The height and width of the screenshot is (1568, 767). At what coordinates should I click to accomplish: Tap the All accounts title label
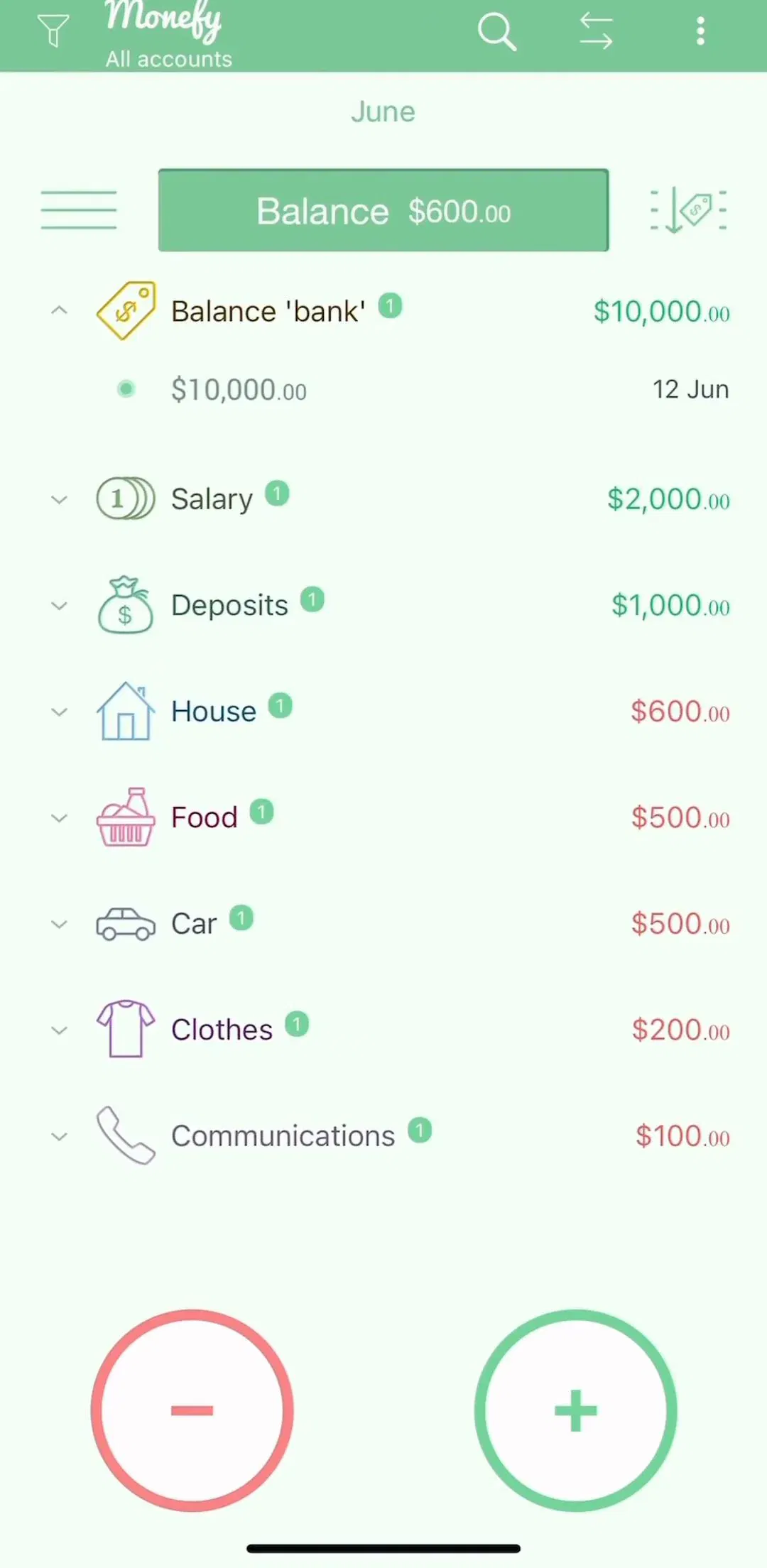(169, 59)
